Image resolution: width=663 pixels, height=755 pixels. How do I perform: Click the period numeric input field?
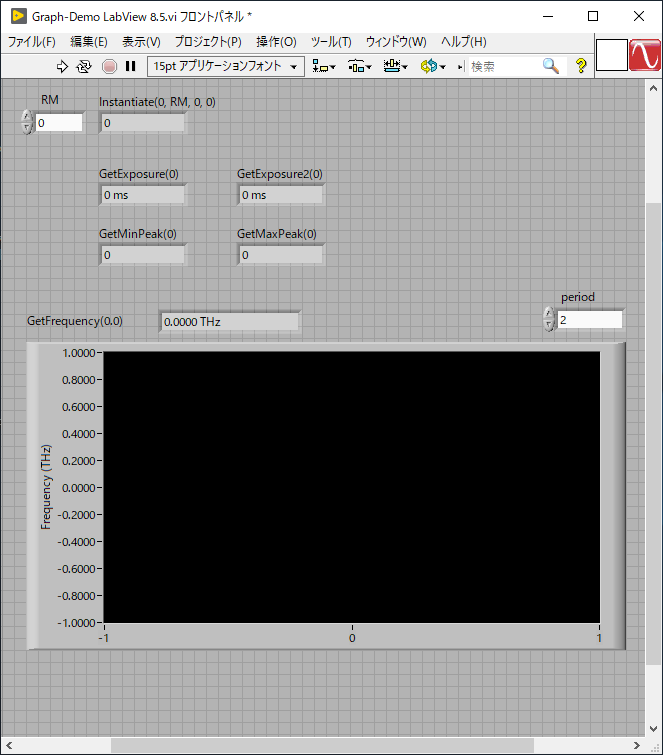coord(589,320)
